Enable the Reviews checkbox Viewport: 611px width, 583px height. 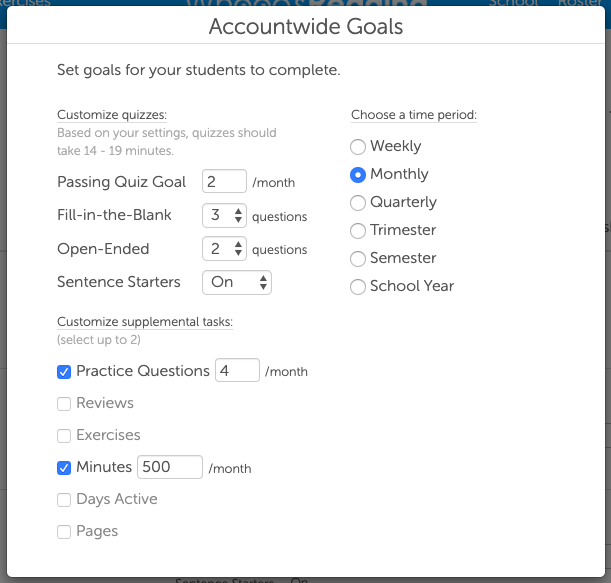[x=64, y=403]
